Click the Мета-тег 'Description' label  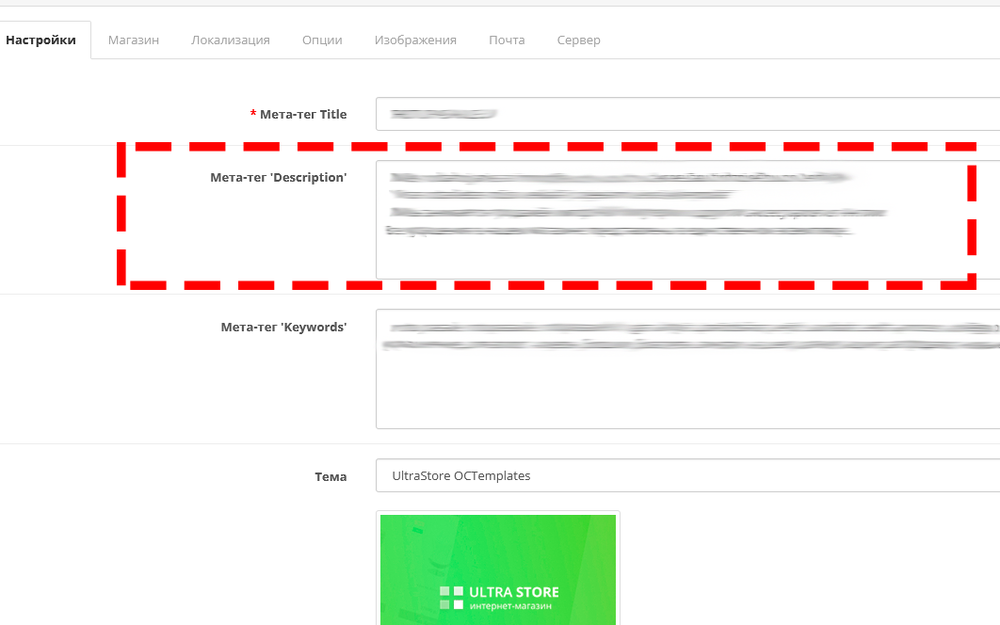click(x=278, y=177)
